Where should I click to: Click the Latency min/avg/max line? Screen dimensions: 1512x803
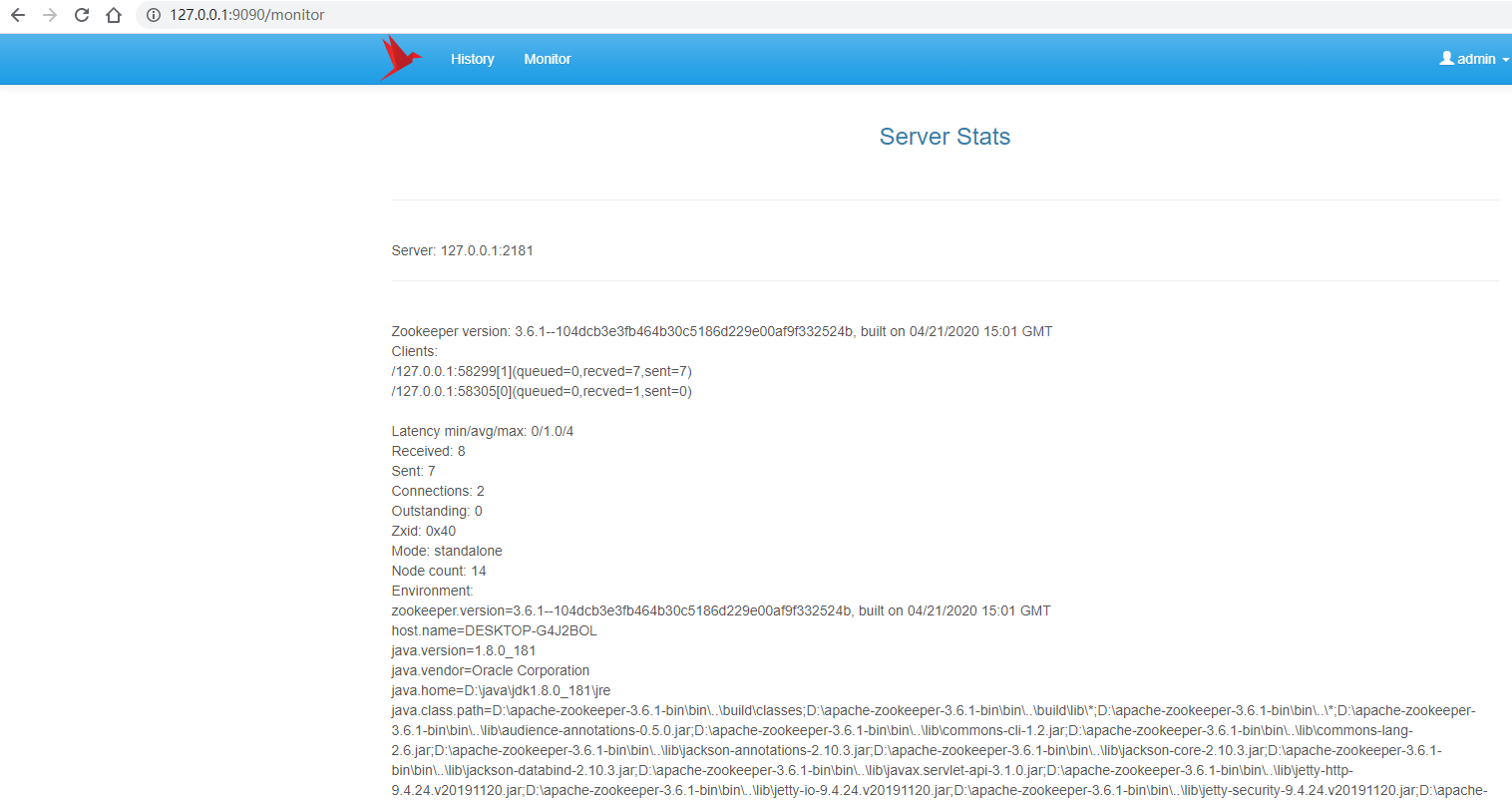point(482,431)
